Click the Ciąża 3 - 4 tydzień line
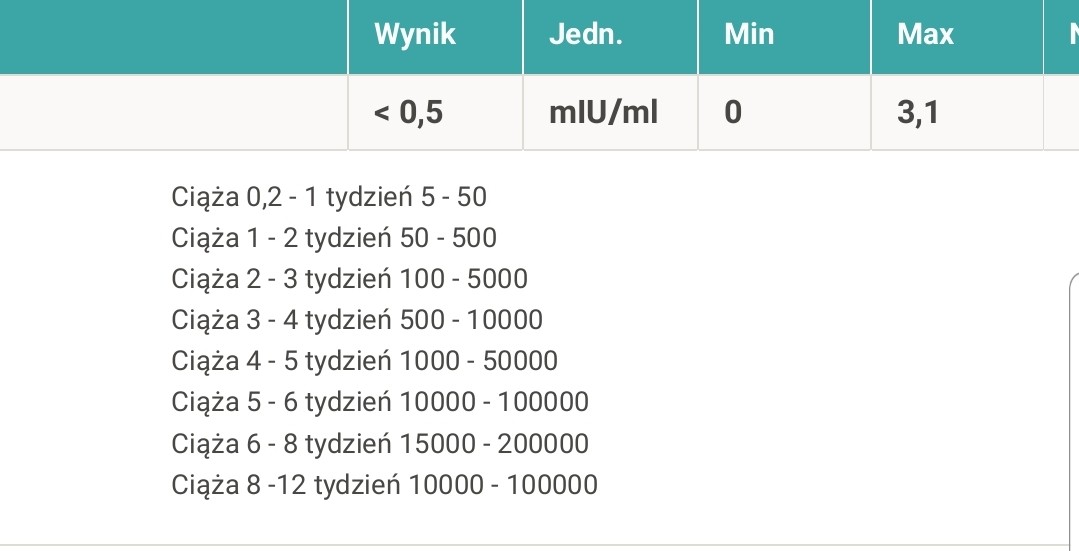 click(357, 320)
